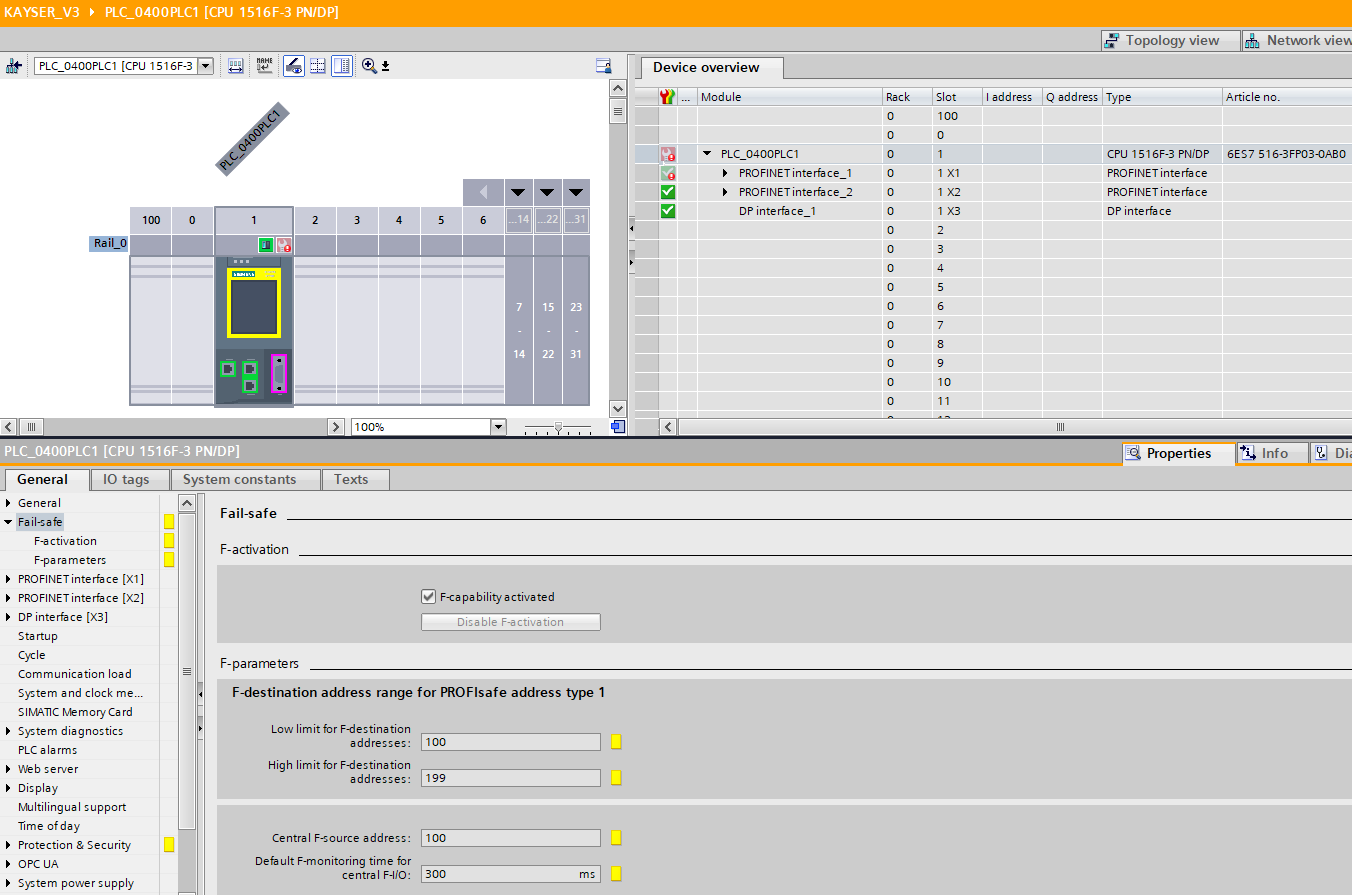The height and width of the screenshot is (895, 1352).
Task: Click Disable F-activation button
Action: (x=510, y=622)
